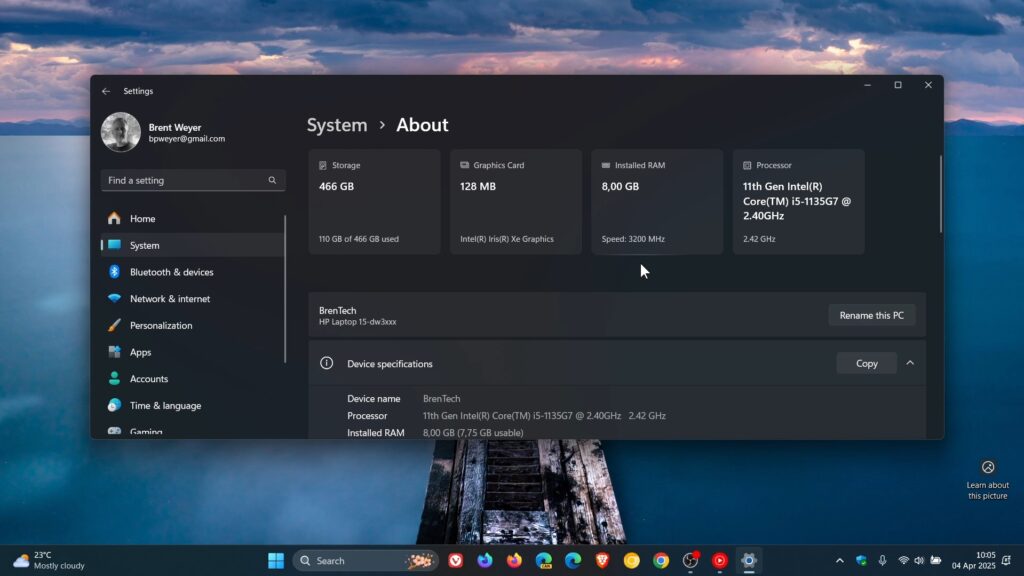Click the Accounts person icon in sidebar
Image resolution: width=1024 pixels, height=576 pixels.
(x=114, y=379)
